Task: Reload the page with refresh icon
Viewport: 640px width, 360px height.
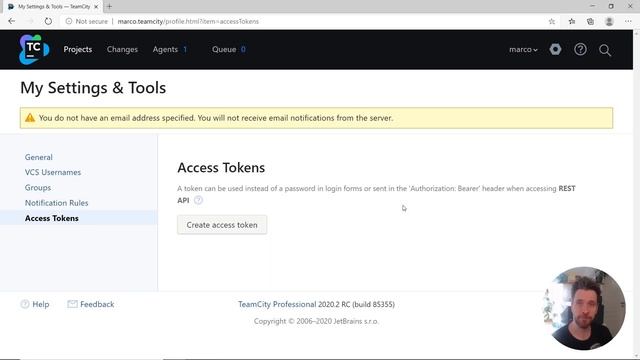Action: tap(48, 21)
